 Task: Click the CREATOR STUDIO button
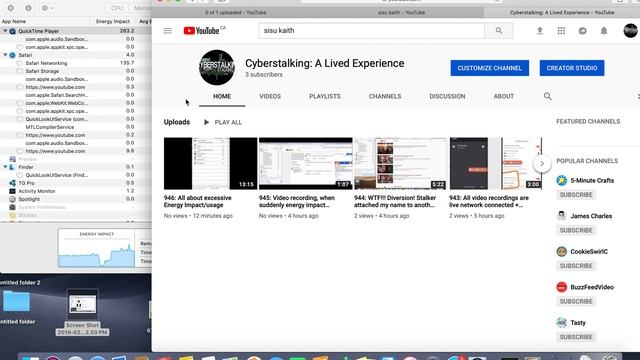click(572, 68)
